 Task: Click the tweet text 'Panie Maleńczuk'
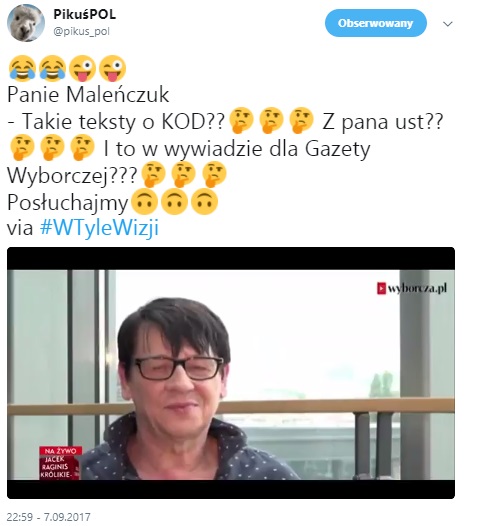(x=88, y=95)
